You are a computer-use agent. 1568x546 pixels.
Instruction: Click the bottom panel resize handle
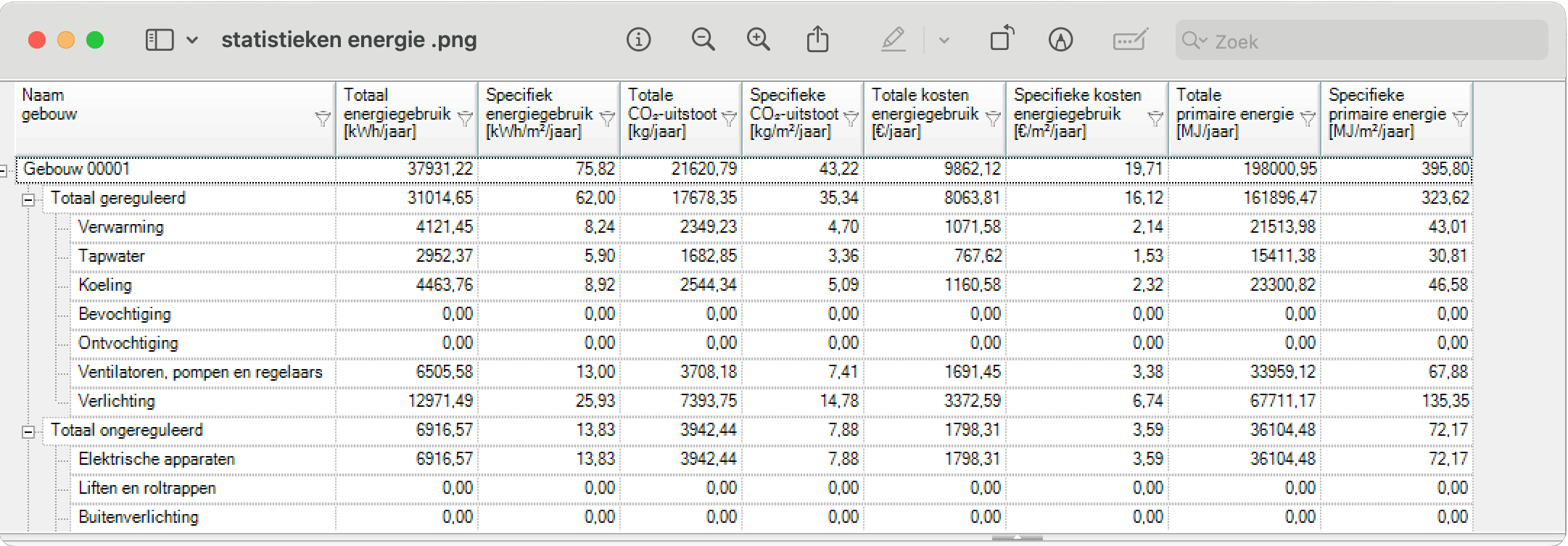tap(1017, 538)
